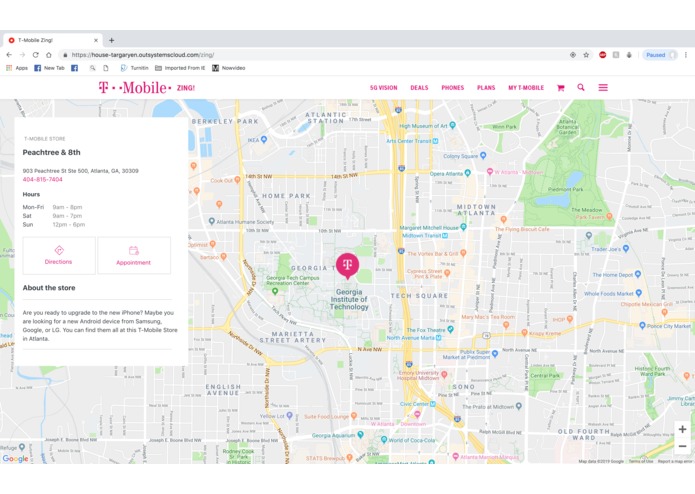Open the 5G VISION menu item
Image resolution: width=695 pixels, height=494 pixels.
click(383, 88)
